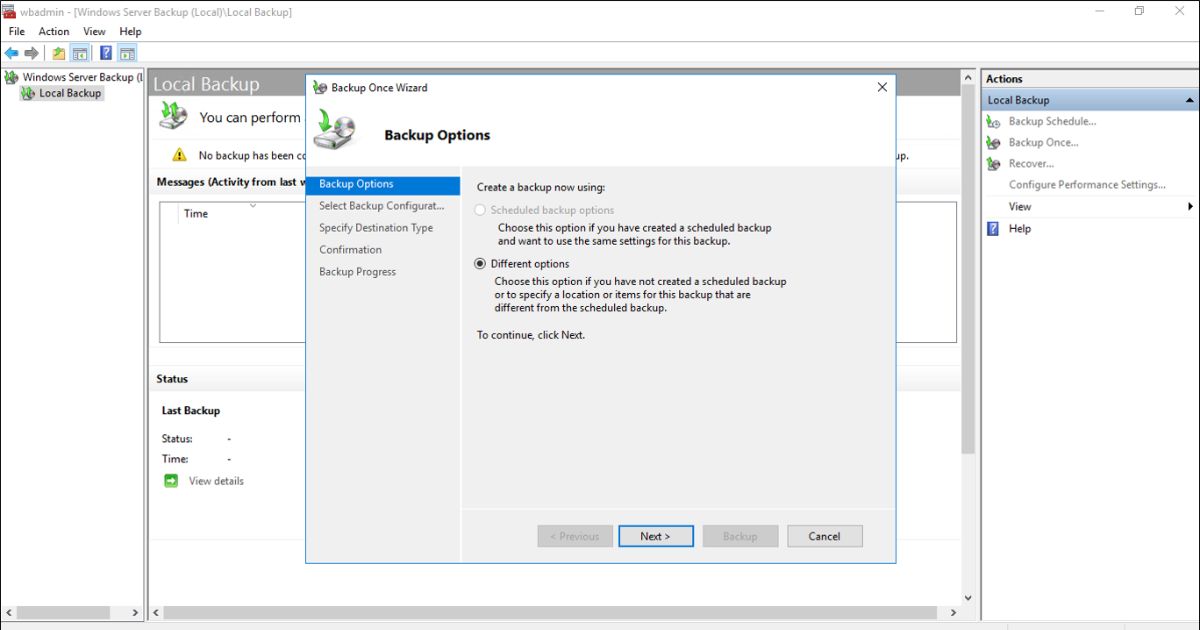The image size is (1200, 630).
Task: Select the Confirmation wizard step
Action: pyautogui.click(x=350, y=250)
